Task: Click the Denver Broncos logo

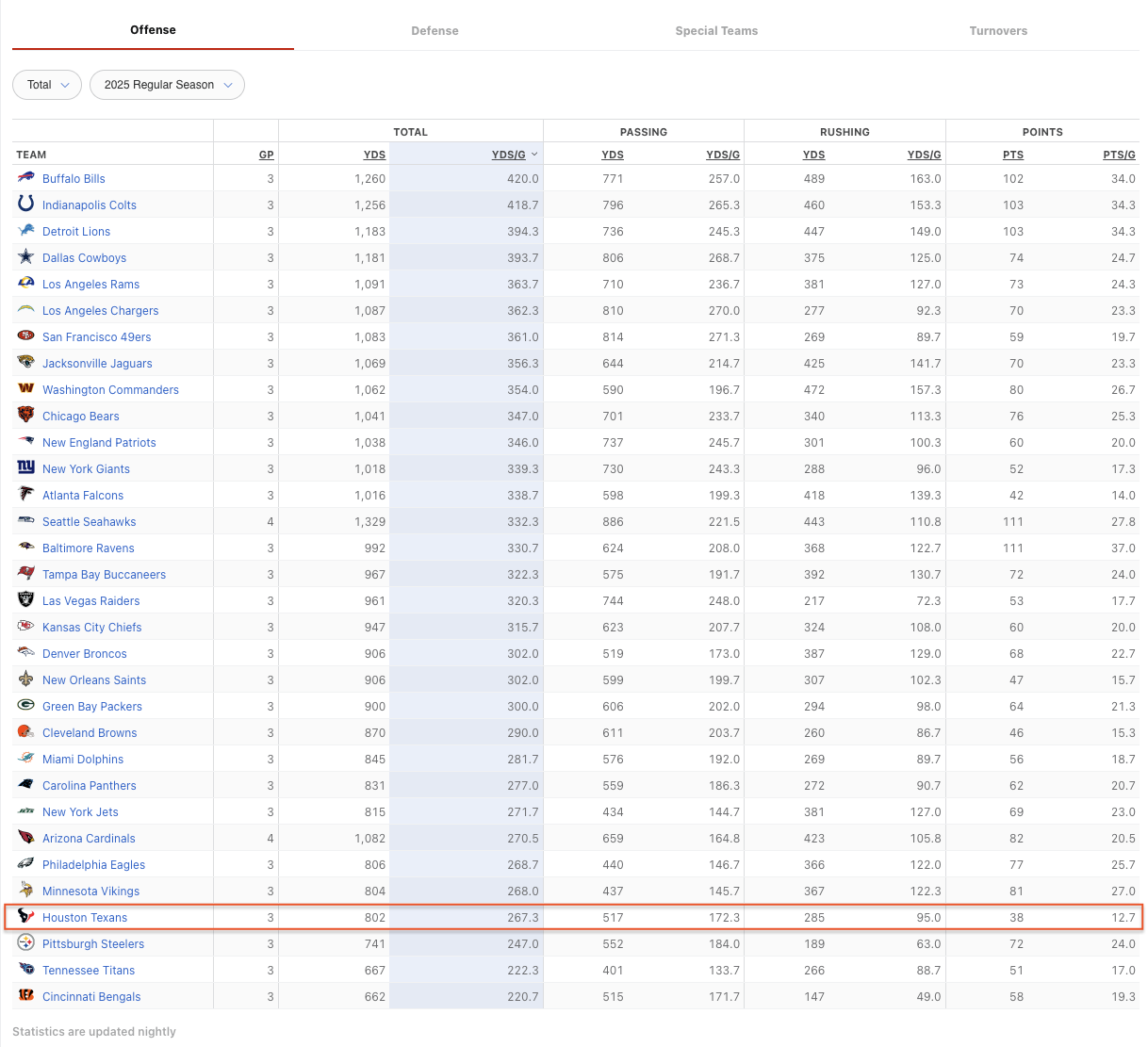Action: 26,653
